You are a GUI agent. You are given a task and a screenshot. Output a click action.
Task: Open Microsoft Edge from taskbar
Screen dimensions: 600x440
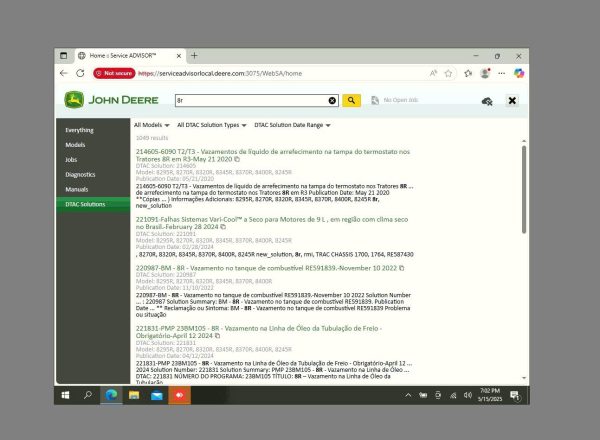click(x=111, y=395)
